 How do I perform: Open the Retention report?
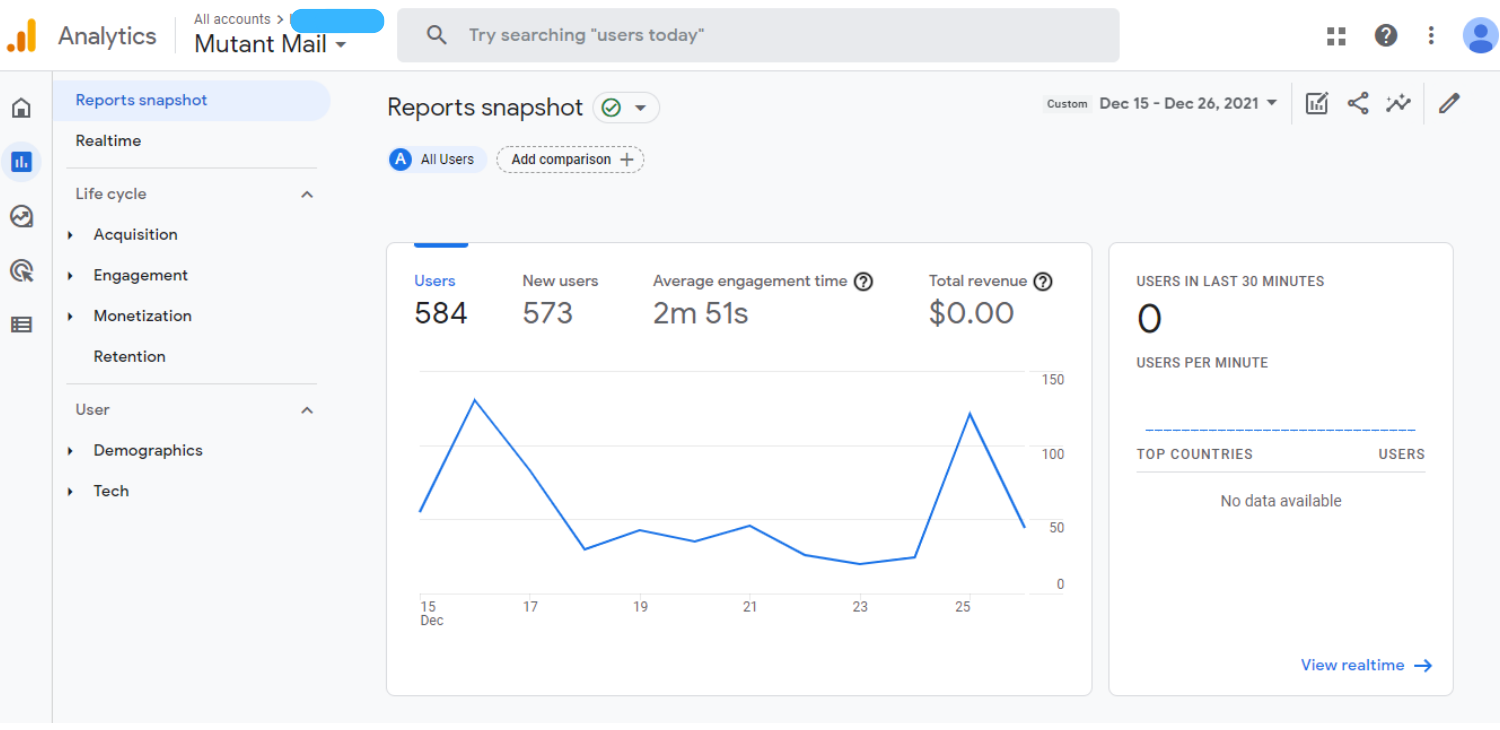(x=129, y=356)
